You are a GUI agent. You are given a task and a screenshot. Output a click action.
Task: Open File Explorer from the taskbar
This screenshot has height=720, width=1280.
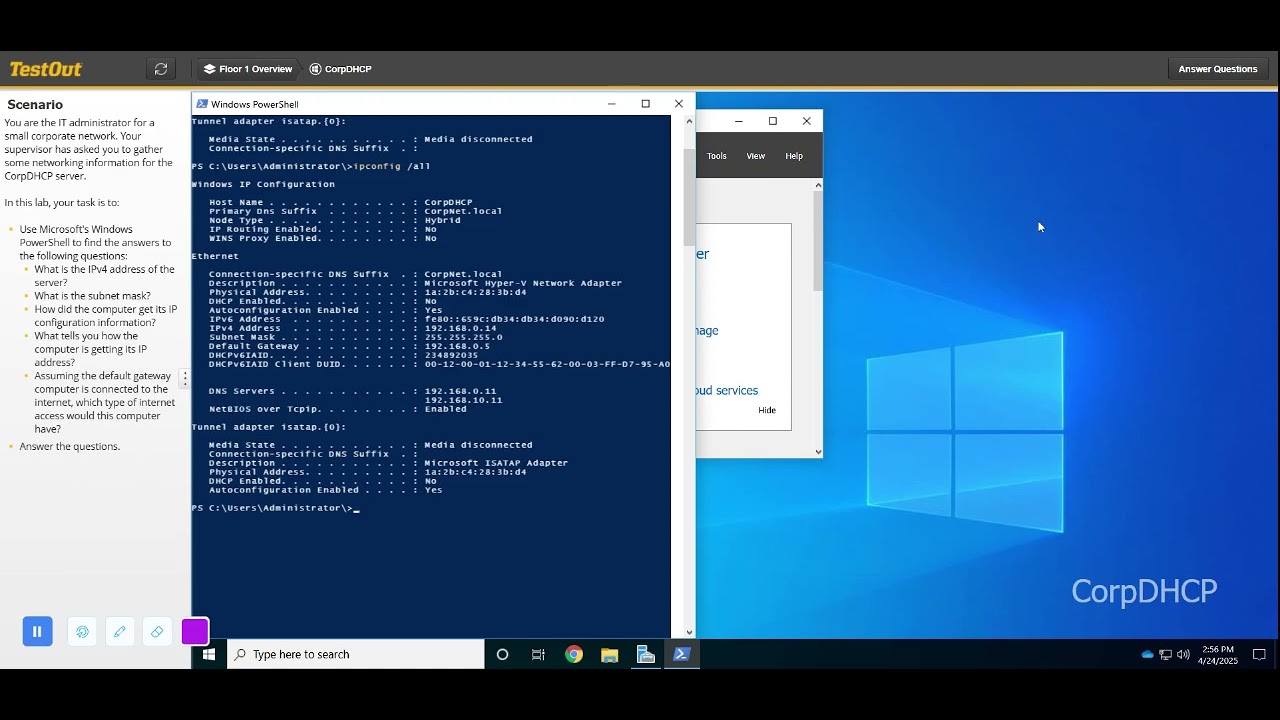pyautogui.click(x=610, y=654)
